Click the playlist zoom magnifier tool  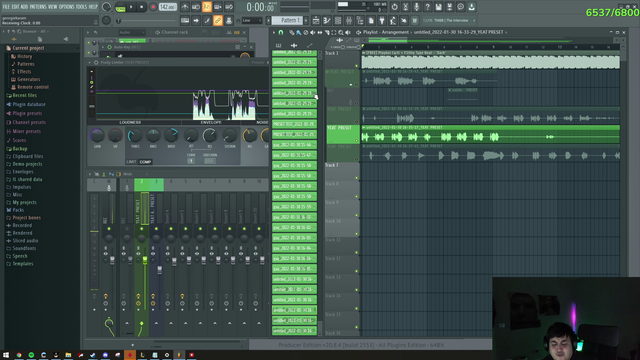(341, 32)
